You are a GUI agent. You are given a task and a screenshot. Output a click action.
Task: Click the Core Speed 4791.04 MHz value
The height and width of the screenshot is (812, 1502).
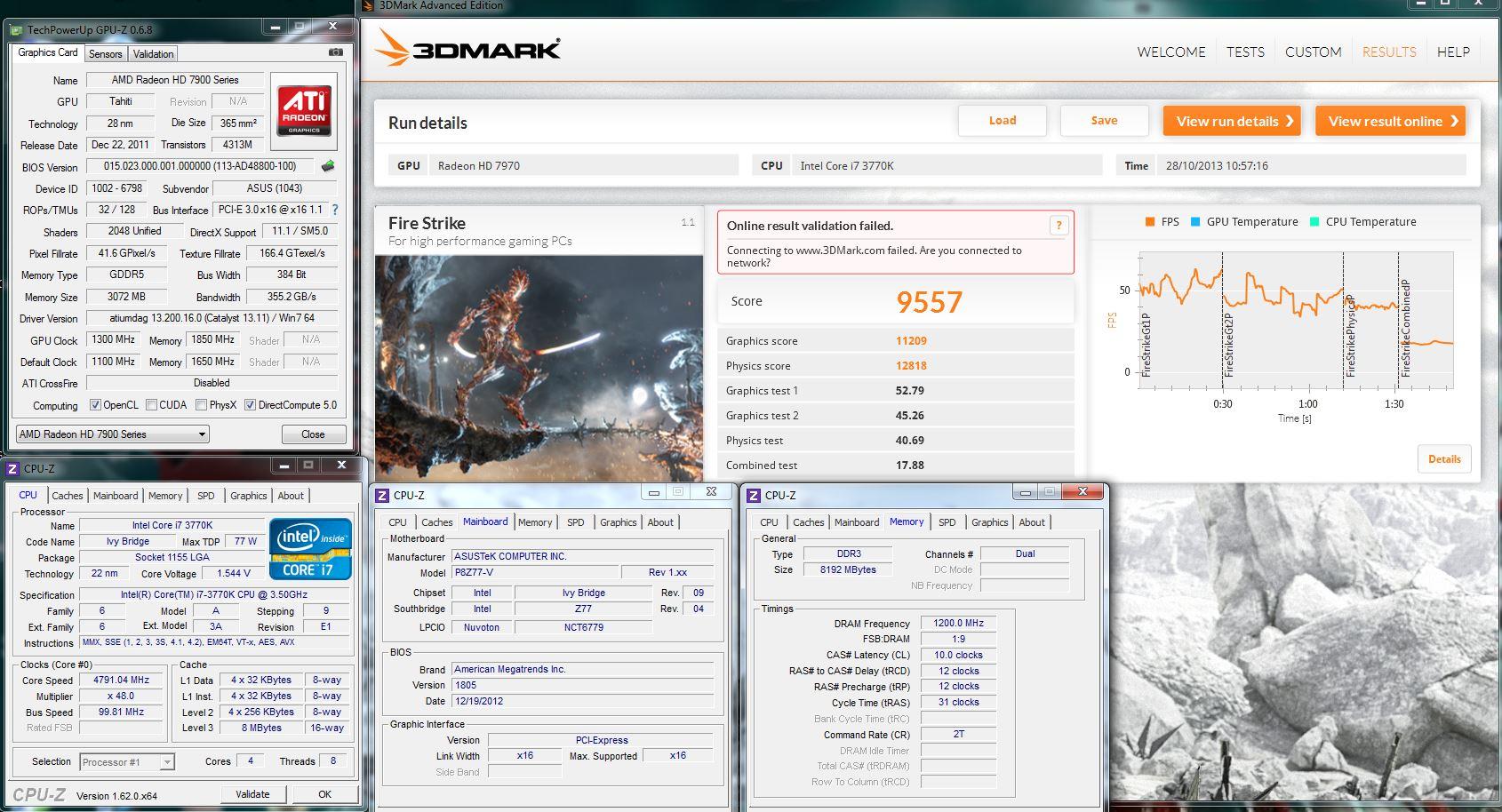coord(122,680)
